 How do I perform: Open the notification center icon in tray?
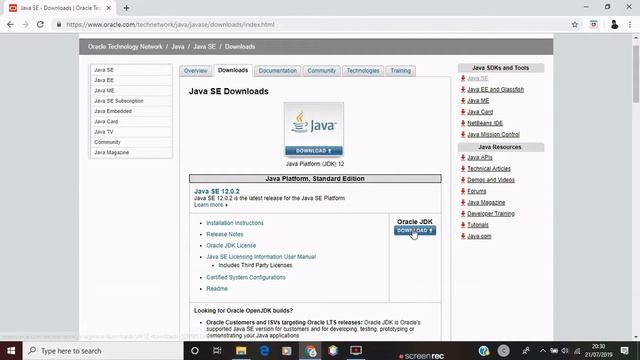pyautogui.click(x=624, y=351)
